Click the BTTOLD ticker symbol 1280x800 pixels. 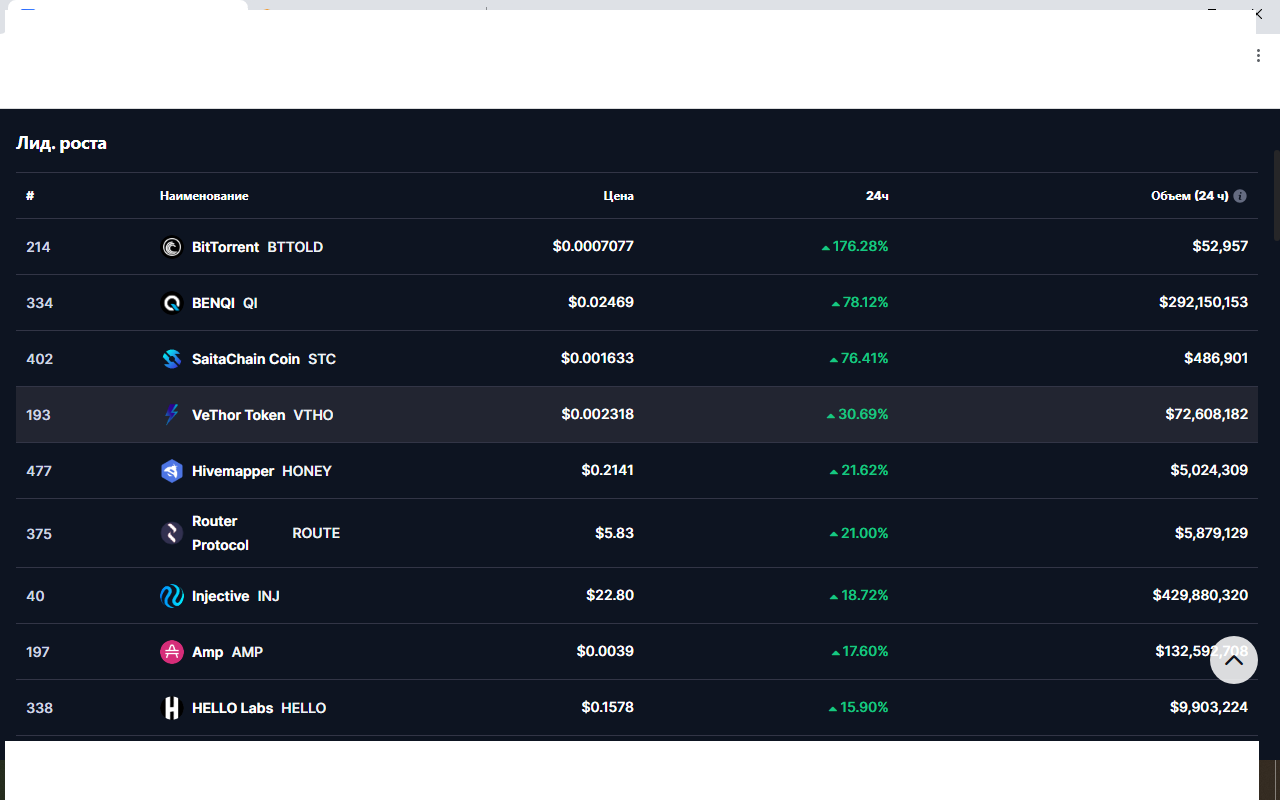[295, 247]
